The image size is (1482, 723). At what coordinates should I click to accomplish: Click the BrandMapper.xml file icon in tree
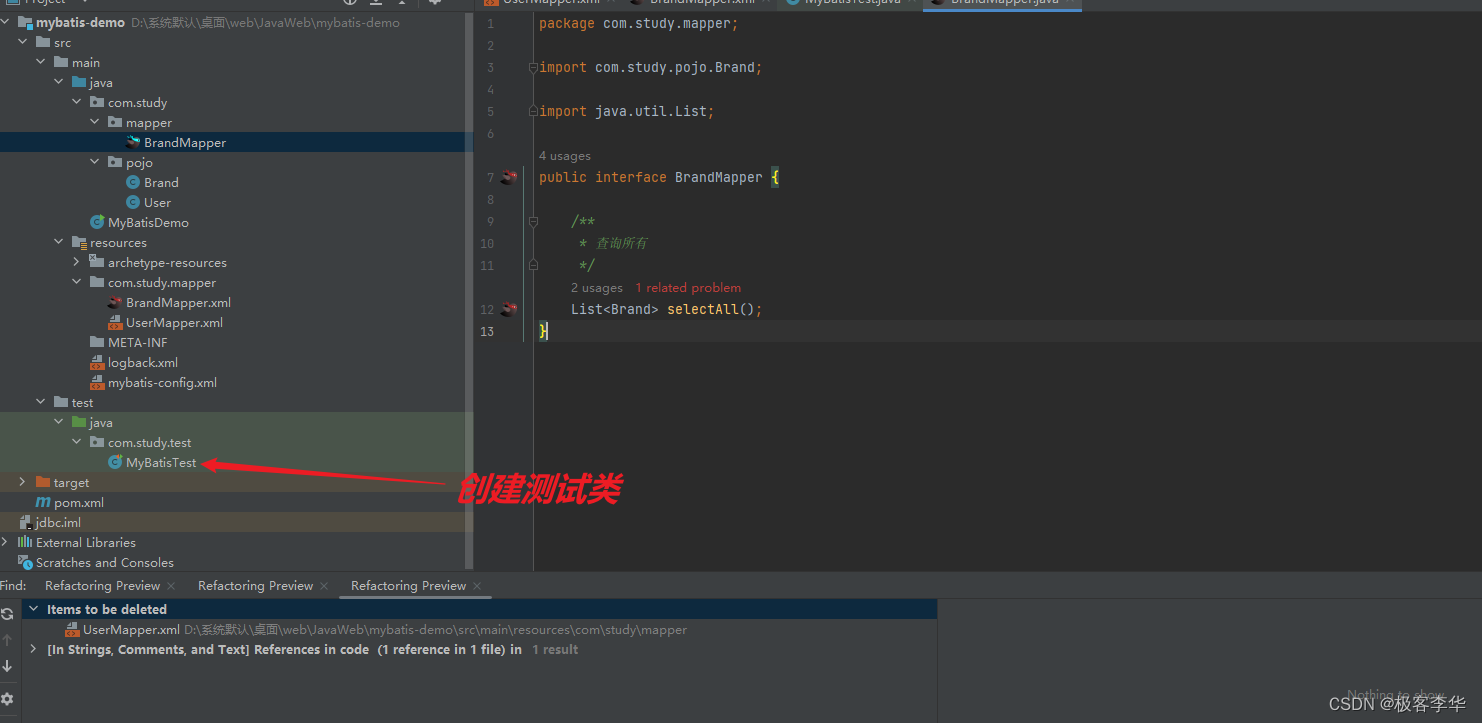[115, 302]
